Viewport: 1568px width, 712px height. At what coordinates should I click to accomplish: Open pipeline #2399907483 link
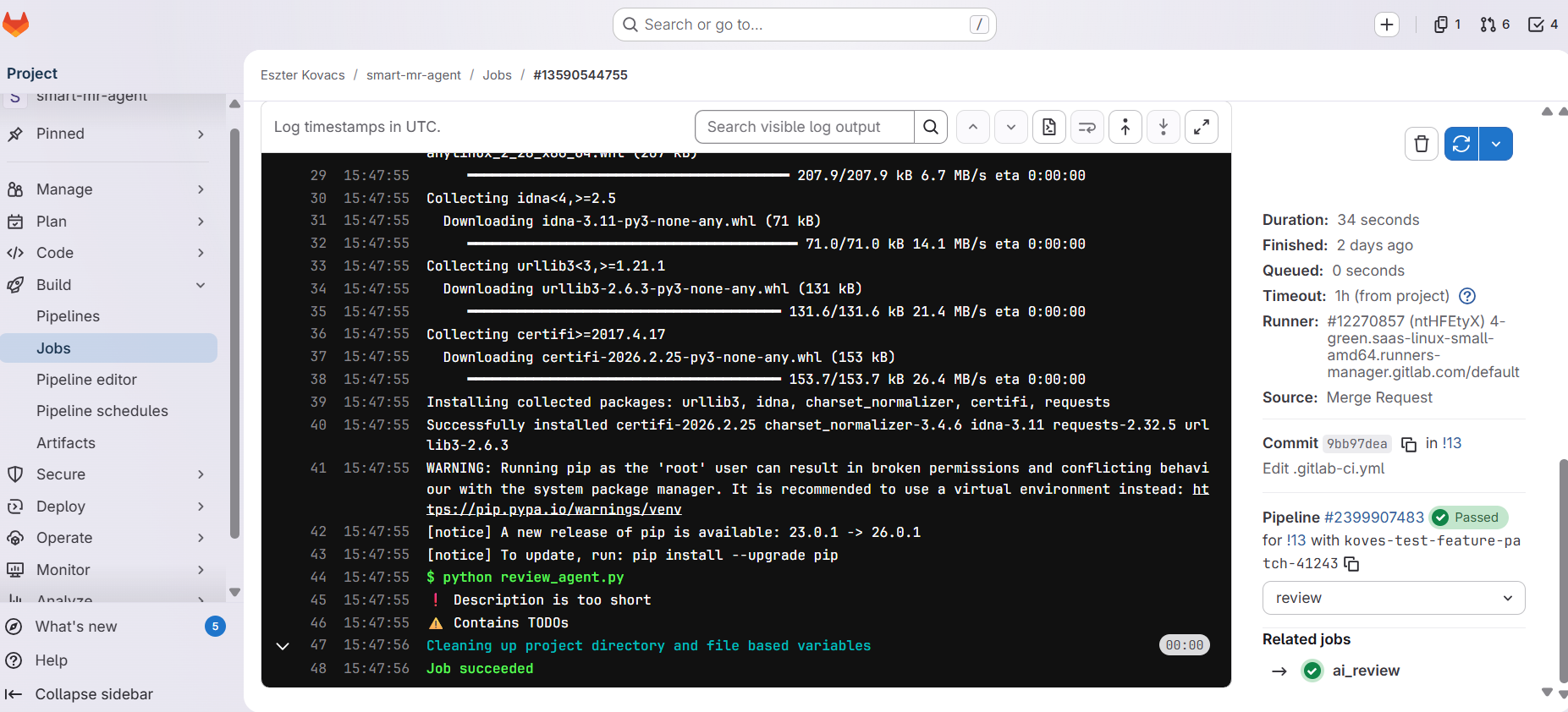coord(1374,518)
